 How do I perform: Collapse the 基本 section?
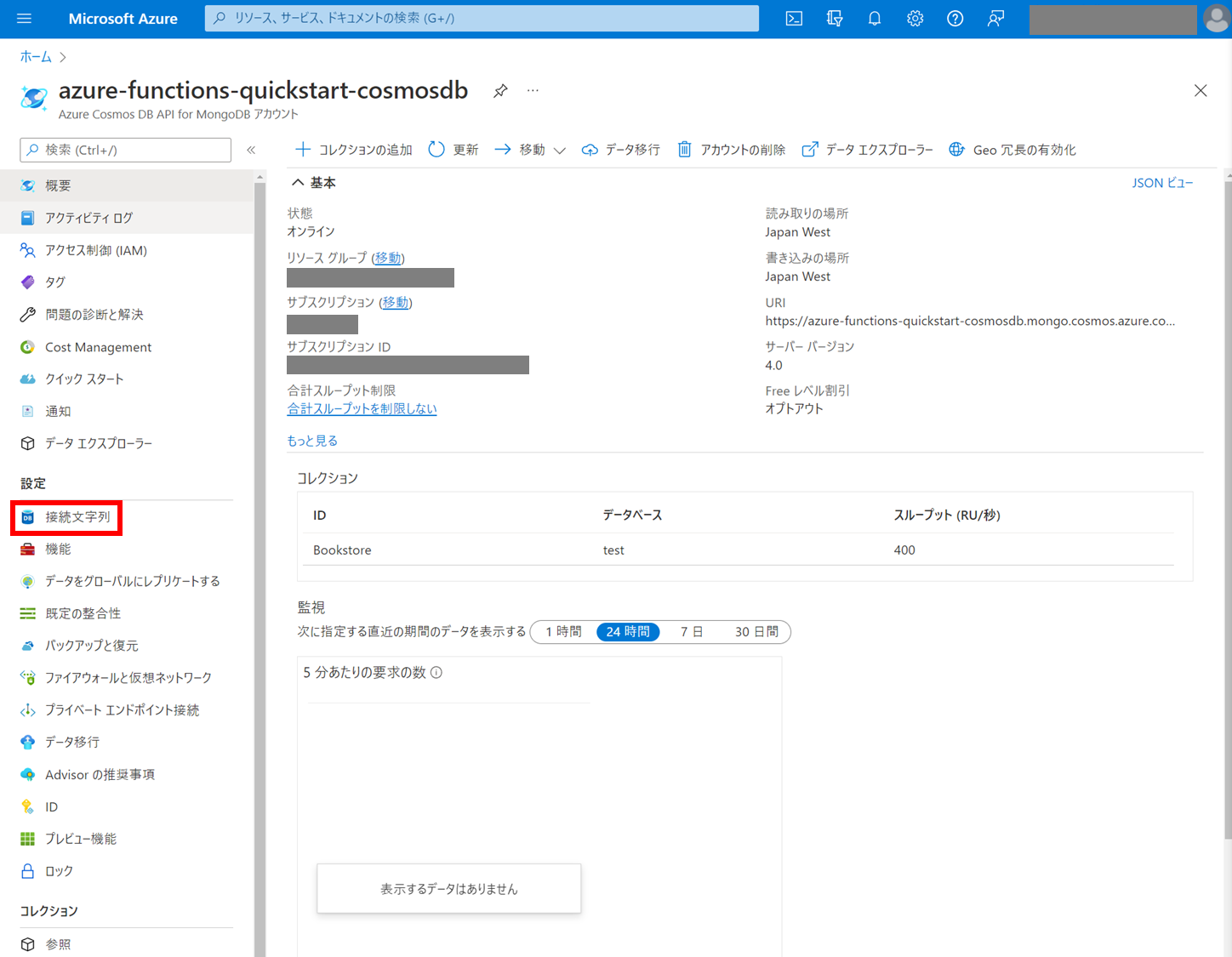[x=314, y=183]
